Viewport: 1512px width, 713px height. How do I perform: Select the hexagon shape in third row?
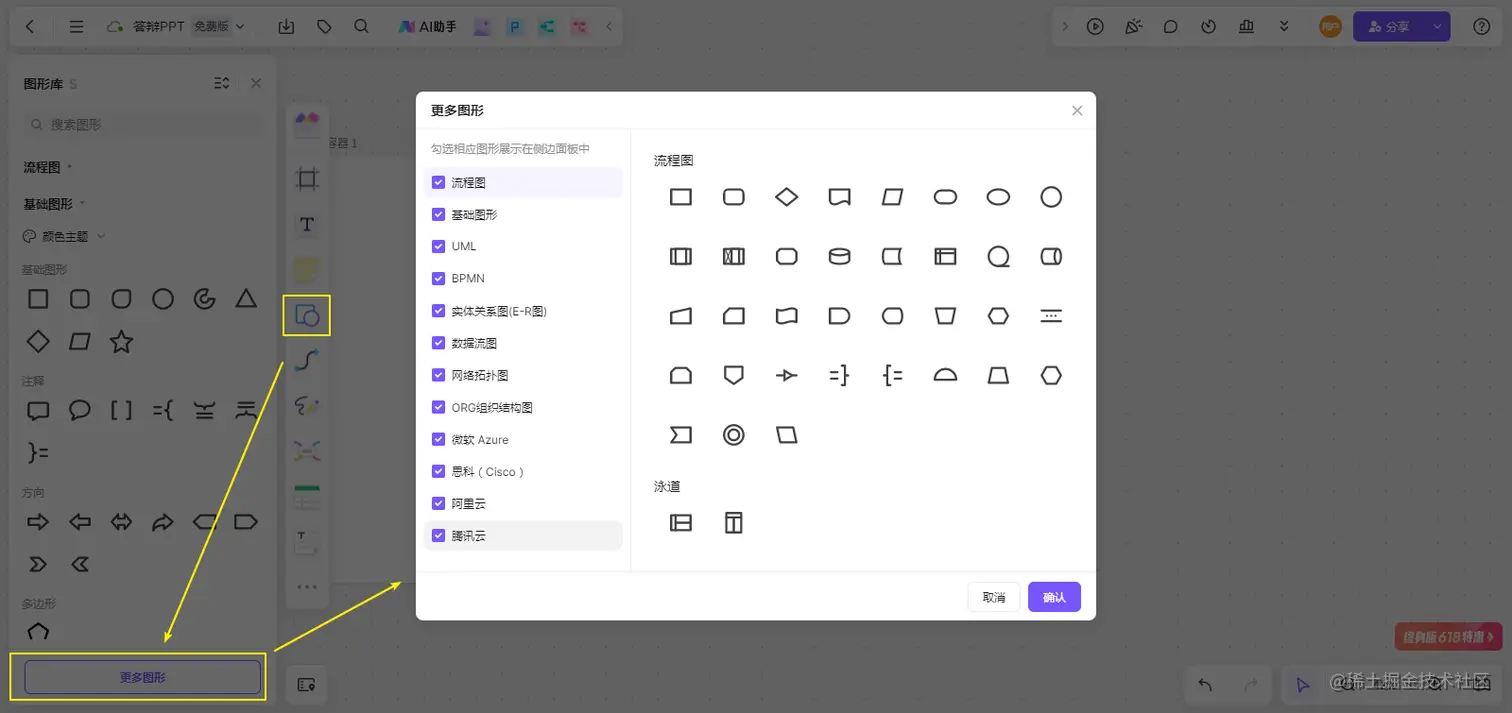pos(998,316)
